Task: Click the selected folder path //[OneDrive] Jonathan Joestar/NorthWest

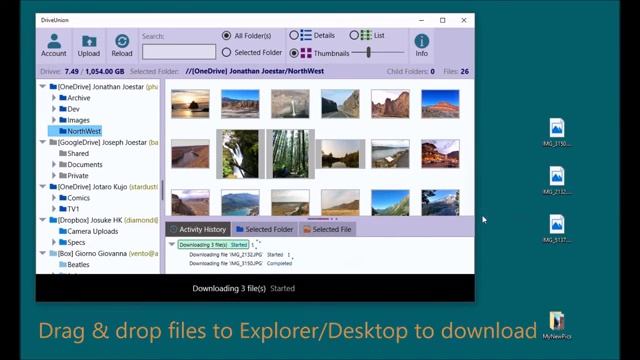Action: coord(255,71)
